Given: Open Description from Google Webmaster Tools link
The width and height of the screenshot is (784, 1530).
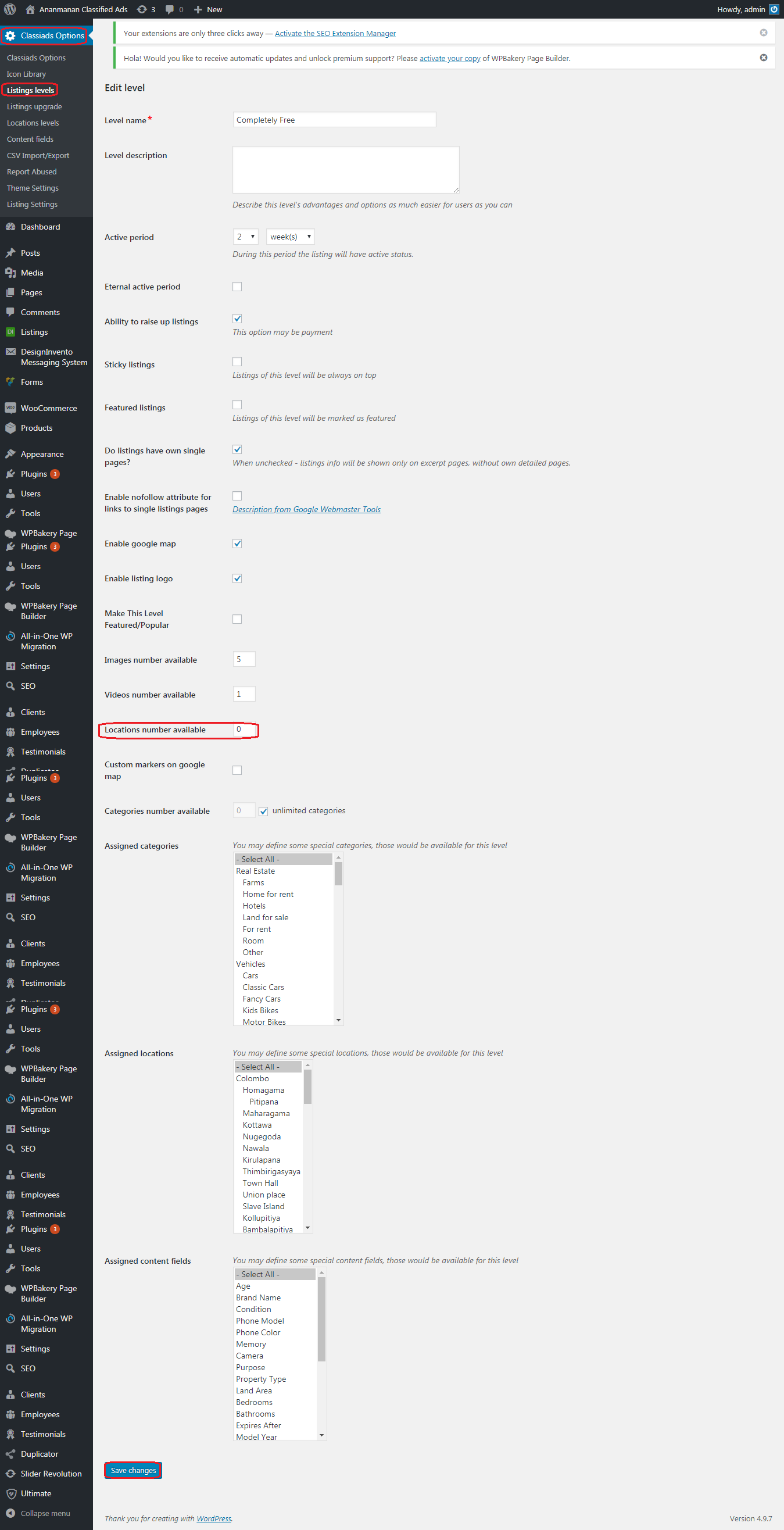Looking at the screenshot, I should [306, 509].
